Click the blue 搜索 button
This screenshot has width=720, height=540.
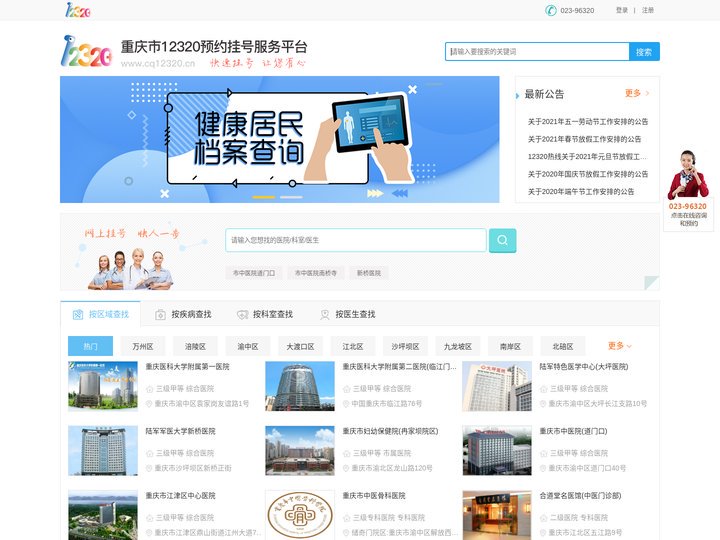click(644, 51)
